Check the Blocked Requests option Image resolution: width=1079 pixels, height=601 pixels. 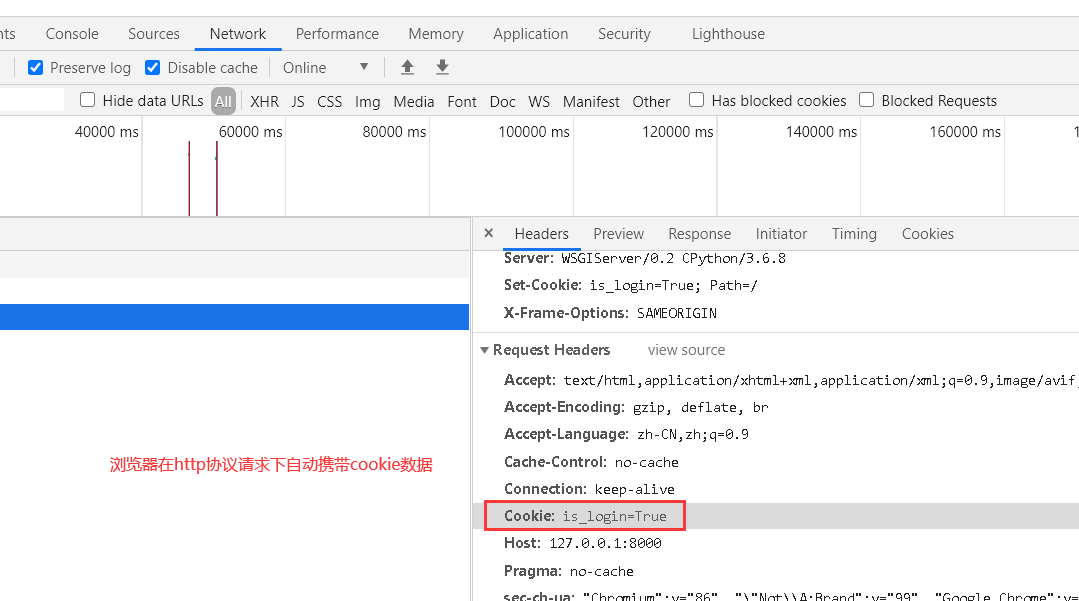866,100
